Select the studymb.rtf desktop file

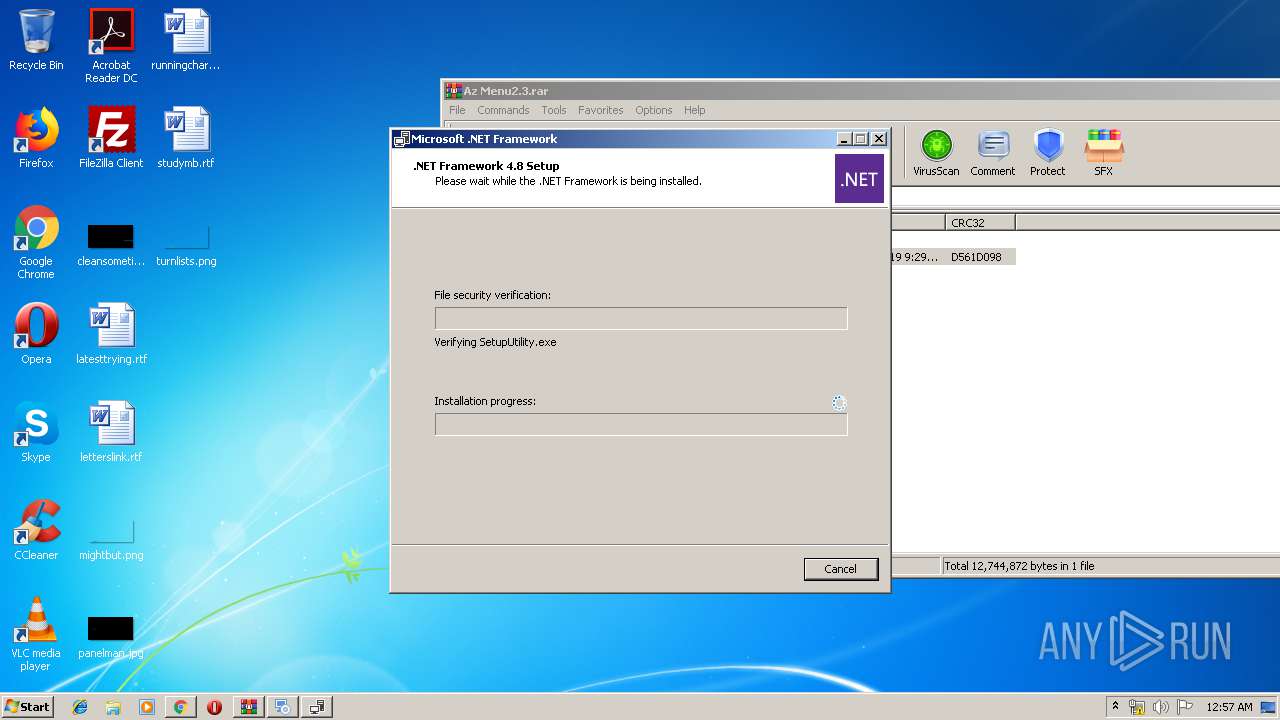coord(186,138)
